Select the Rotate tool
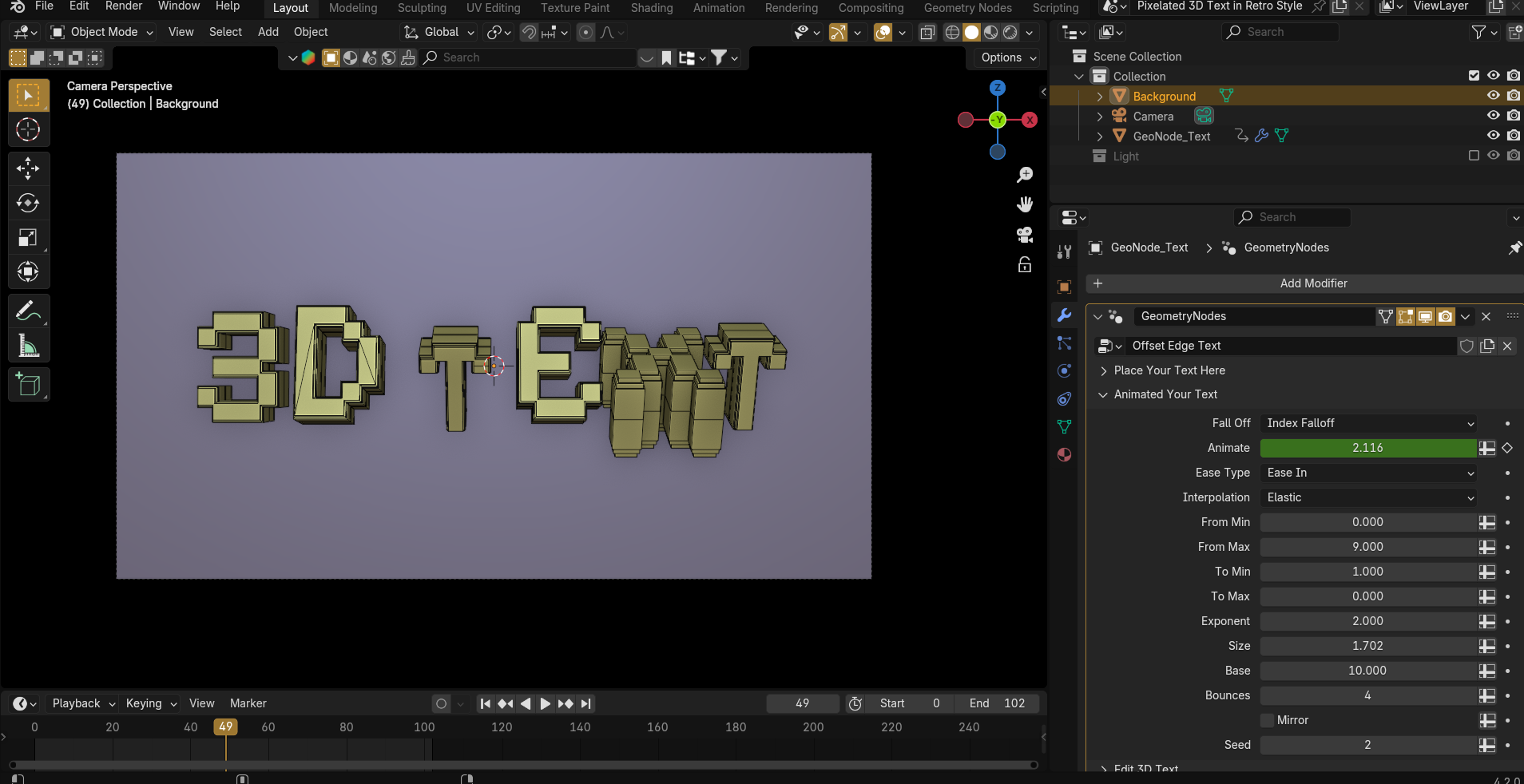 coord(28,203)
